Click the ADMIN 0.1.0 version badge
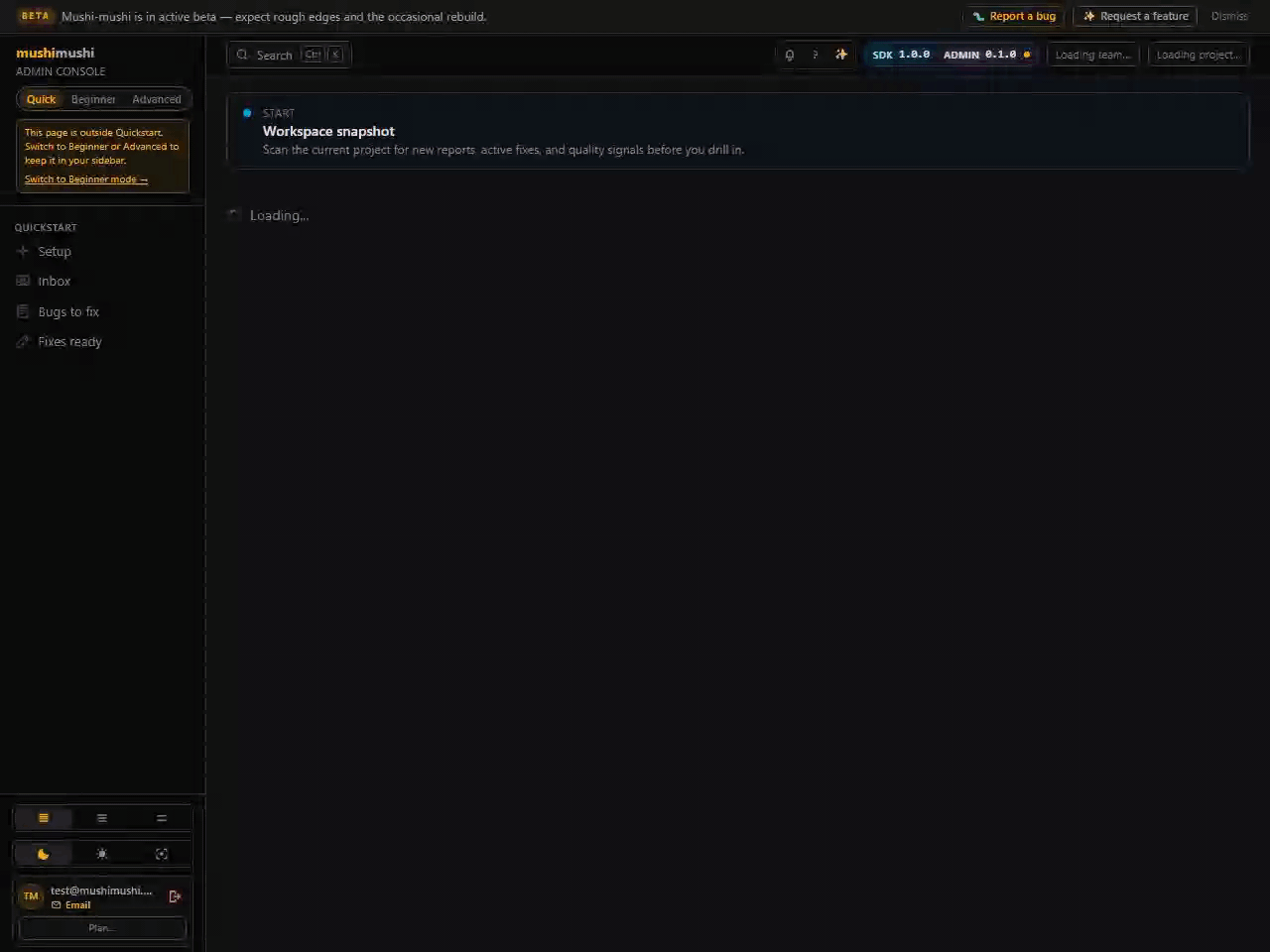The image size is (1270, 952). [985, 56]
